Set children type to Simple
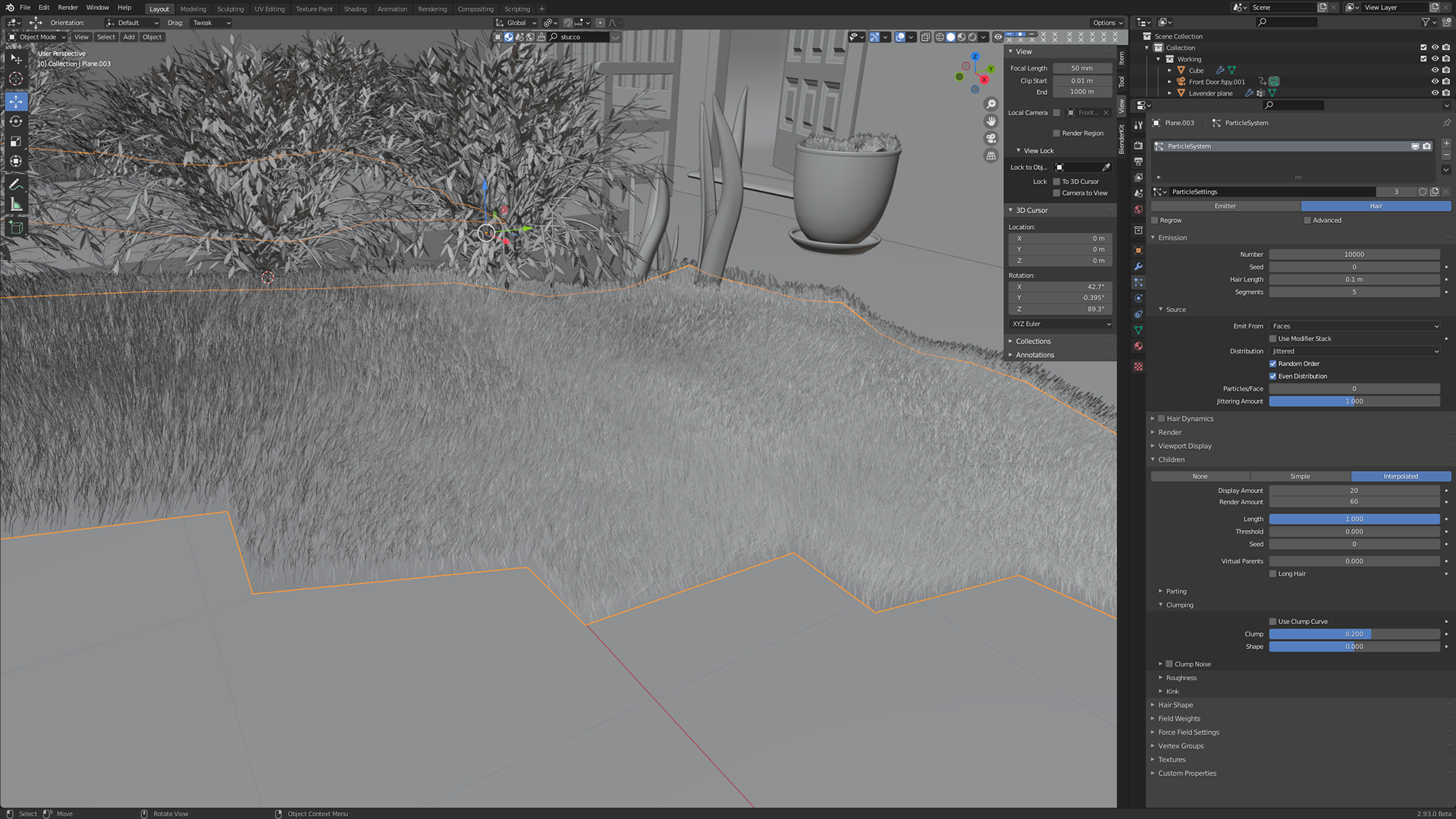The width and height of the screenshot is (1456, 819). [x=1300, y=476]
